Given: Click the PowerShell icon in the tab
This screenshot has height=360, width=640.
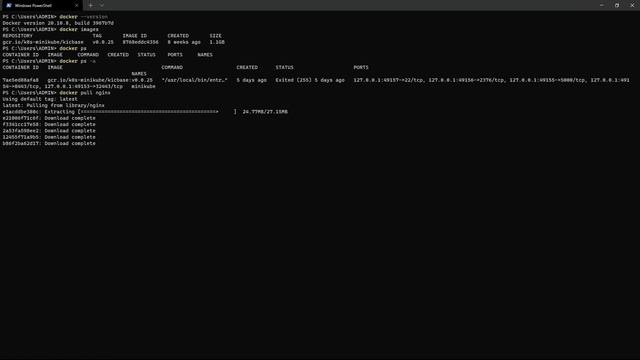Looking at the screenshot, I should coord(9,5).
